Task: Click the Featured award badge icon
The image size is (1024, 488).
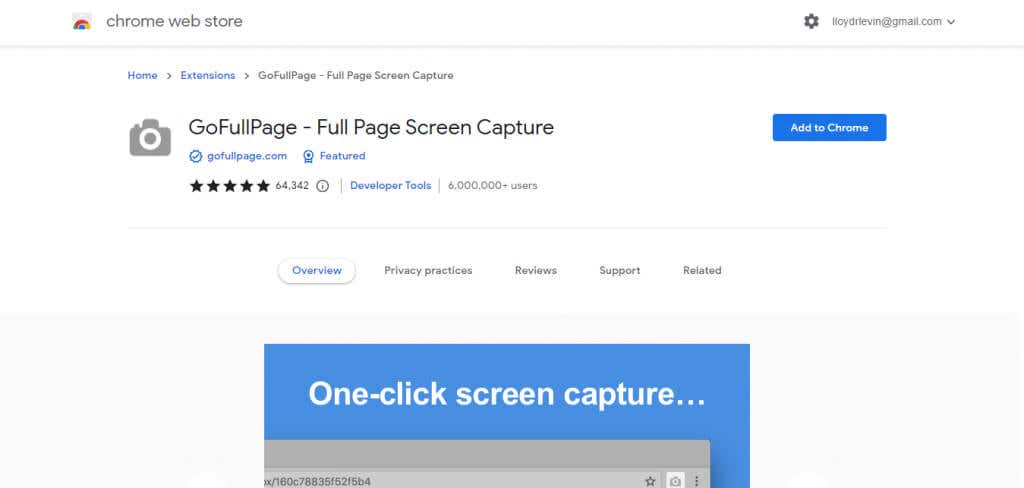Action: pyautogui.click(x=308, y=156)
